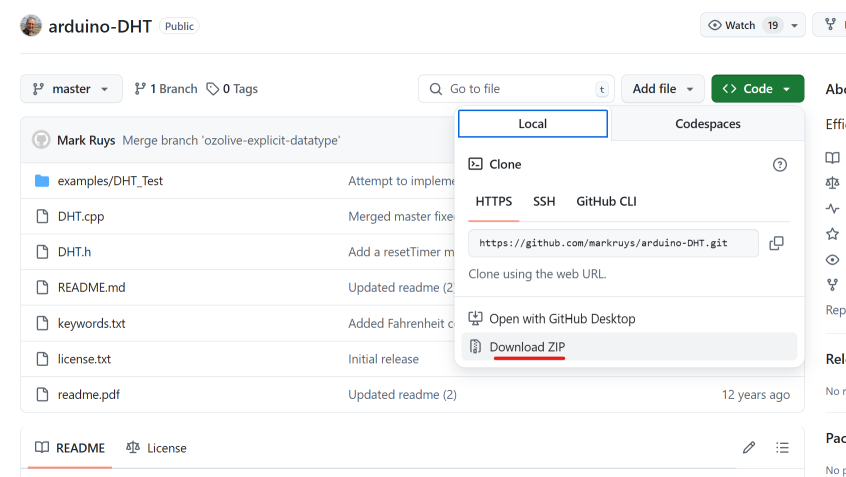Select the GitHub CLI clone tab
Screen dimensions: 846x477
point(606,201)
